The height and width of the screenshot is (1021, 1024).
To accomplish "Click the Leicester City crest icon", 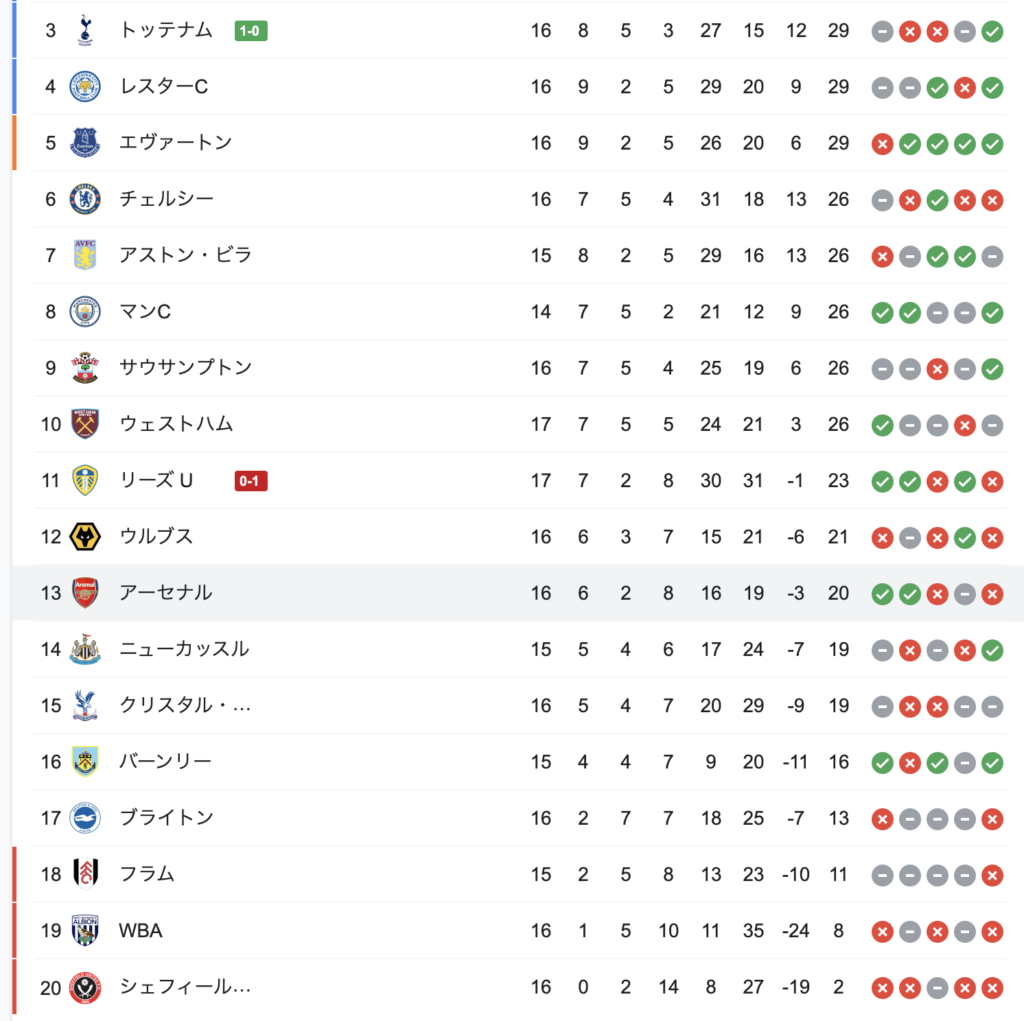I will 85,87.
